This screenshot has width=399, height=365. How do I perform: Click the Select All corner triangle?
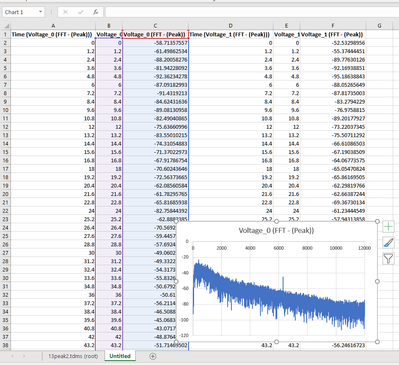click(x=6, y=26)
